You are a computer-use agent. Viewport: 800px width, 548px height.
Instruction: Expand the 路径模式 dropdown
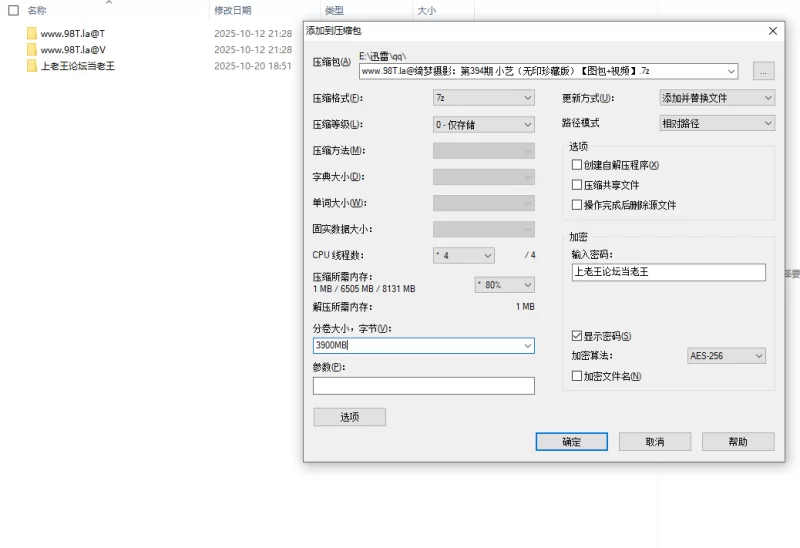point(717,123)
